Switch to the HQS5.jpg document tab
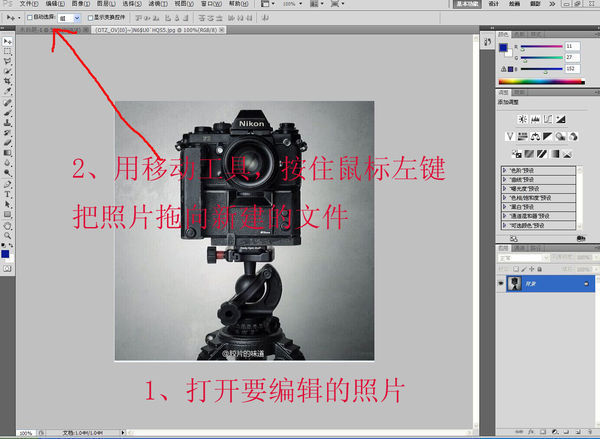This screenshot has width=600, height=439. tap(150, 30)
